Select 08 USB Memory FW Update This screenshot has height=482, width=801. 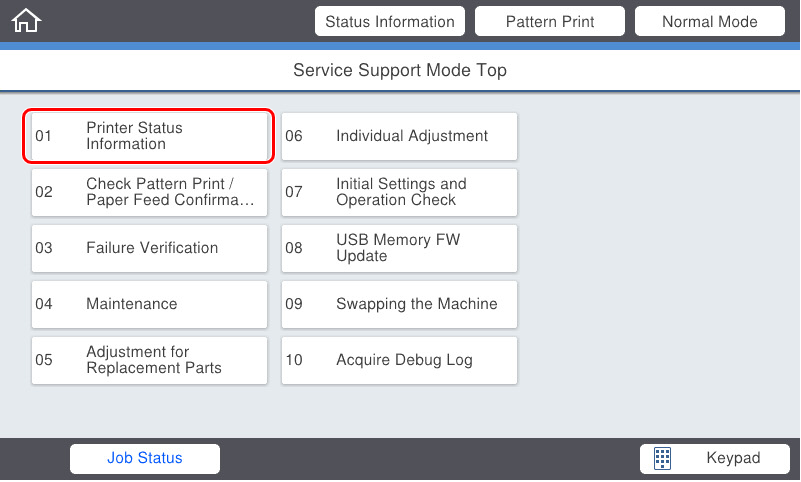[399, 248]
